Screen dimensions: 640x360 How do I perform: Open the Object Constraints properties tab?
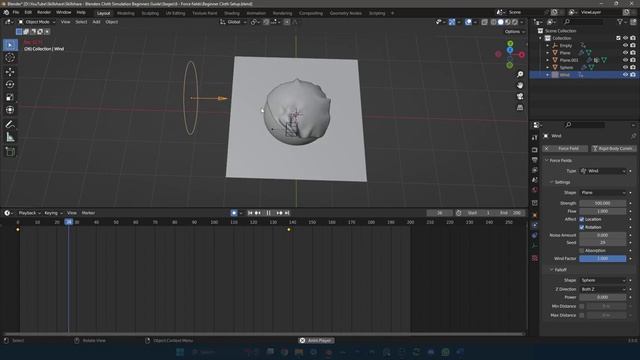pos(535,236)
